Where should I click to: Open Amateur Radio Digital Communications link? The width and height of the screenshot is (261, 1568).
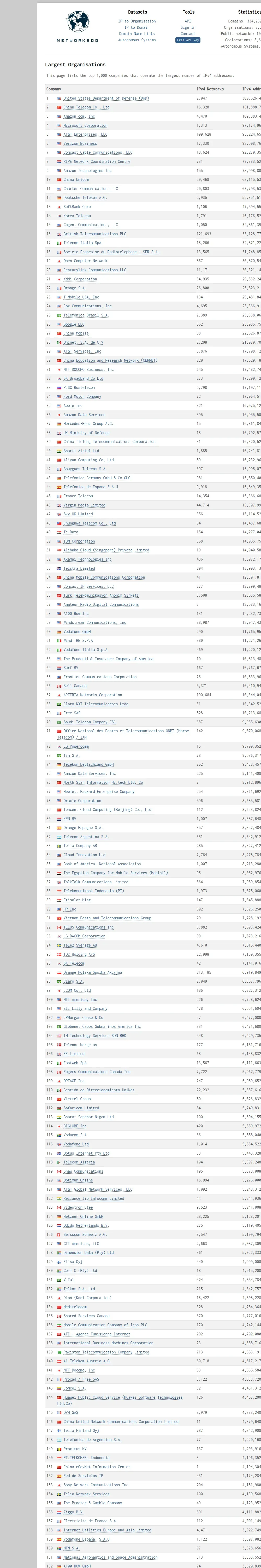[101, 605]
